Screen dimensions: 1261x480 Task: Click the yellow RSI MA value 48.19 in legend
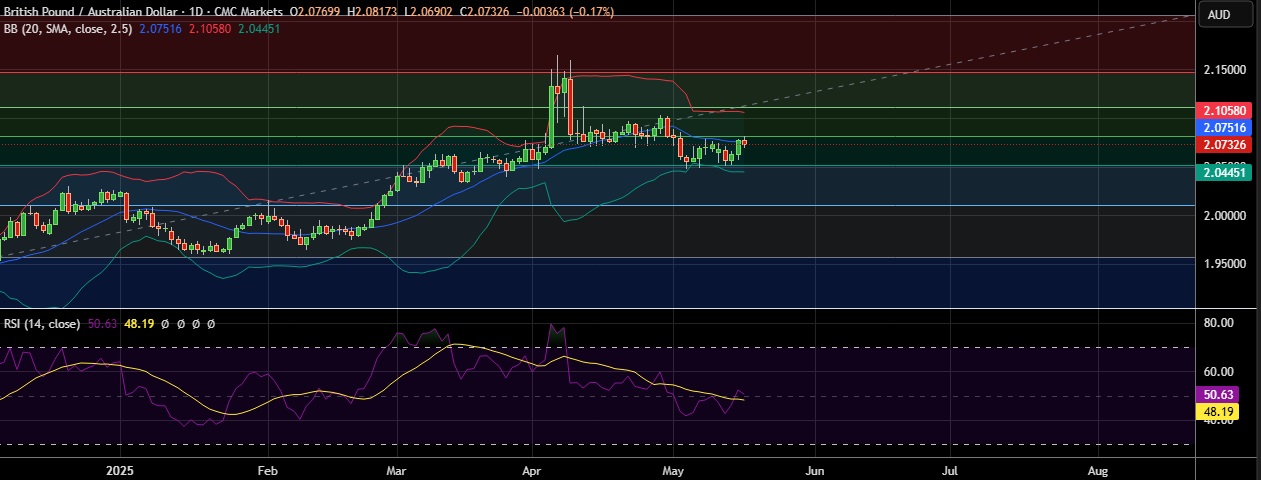pos(137,324)
